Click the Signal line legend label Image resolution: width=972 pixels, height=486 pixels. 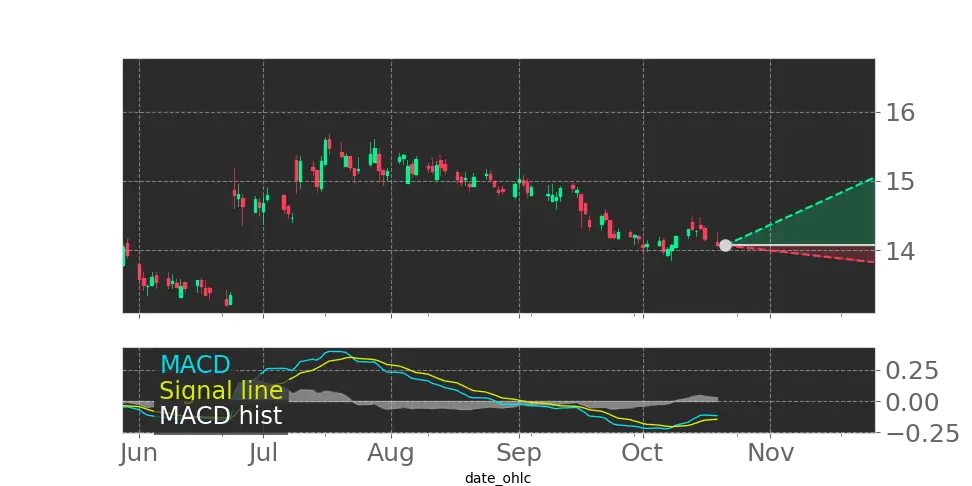[221, 391]
